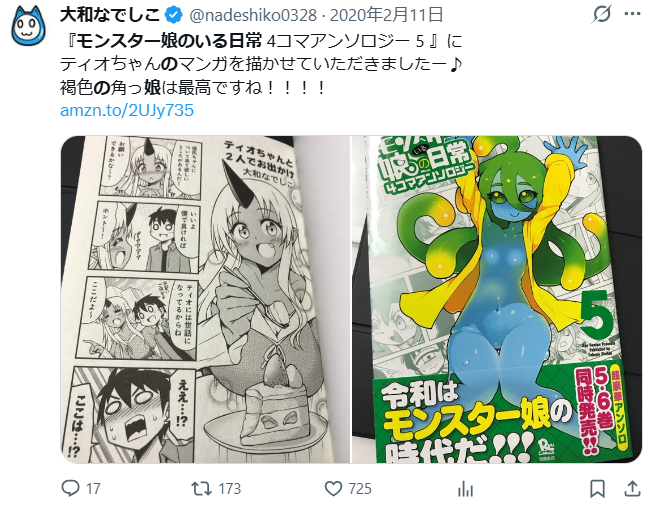View the right book cover photo
This screenshot has width=657, height=512.
[497, 299]
